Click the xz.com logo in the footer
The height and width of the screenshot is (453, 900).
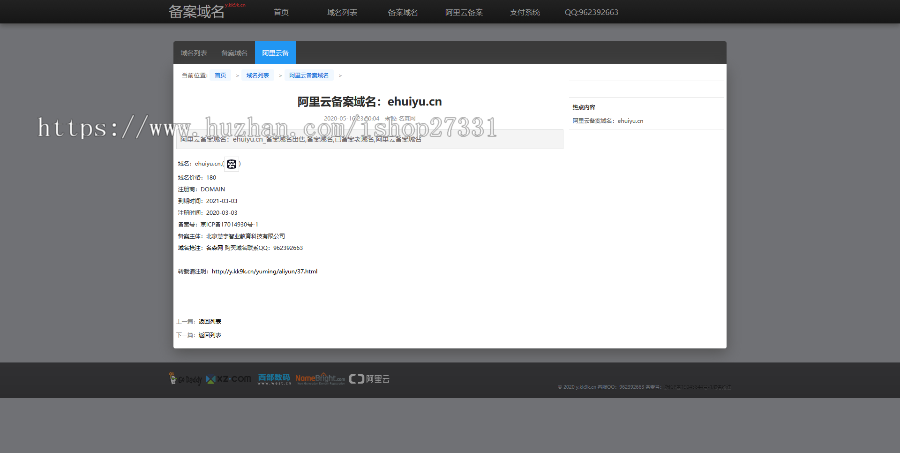coord(228,379)
